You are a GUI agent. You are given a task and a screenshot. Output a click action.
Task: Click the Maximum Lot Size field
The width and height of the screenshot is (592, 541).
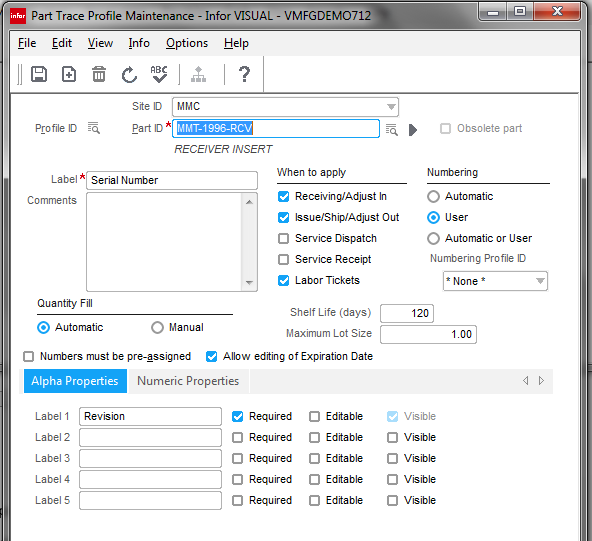(x=429, y=334)
